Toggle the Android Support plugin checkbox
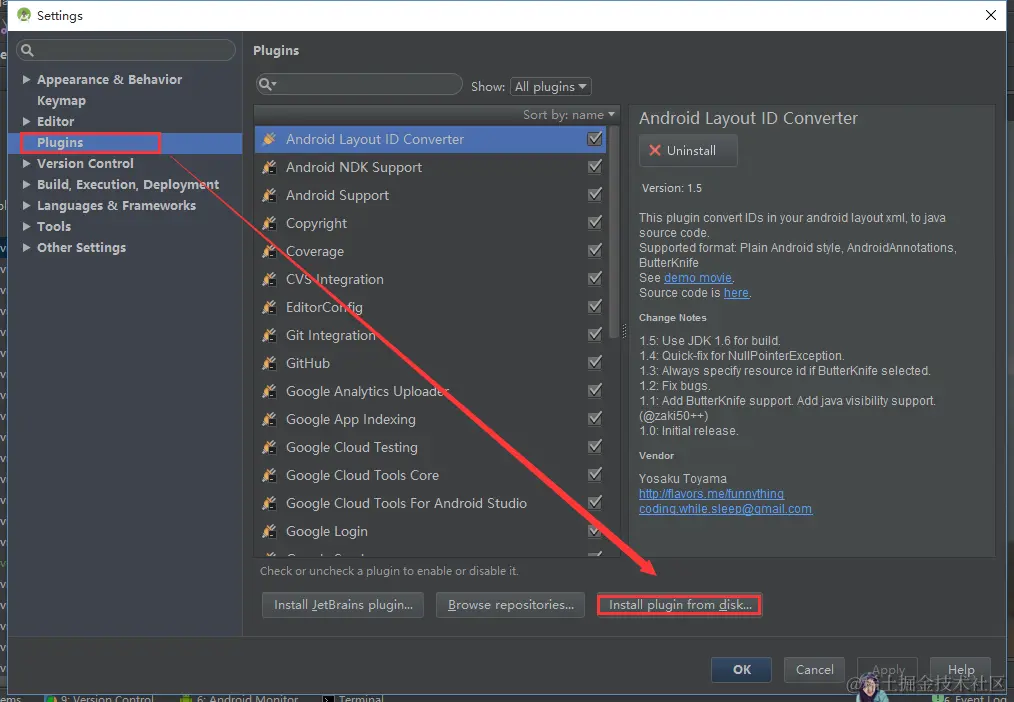 (x=594, y=194)
